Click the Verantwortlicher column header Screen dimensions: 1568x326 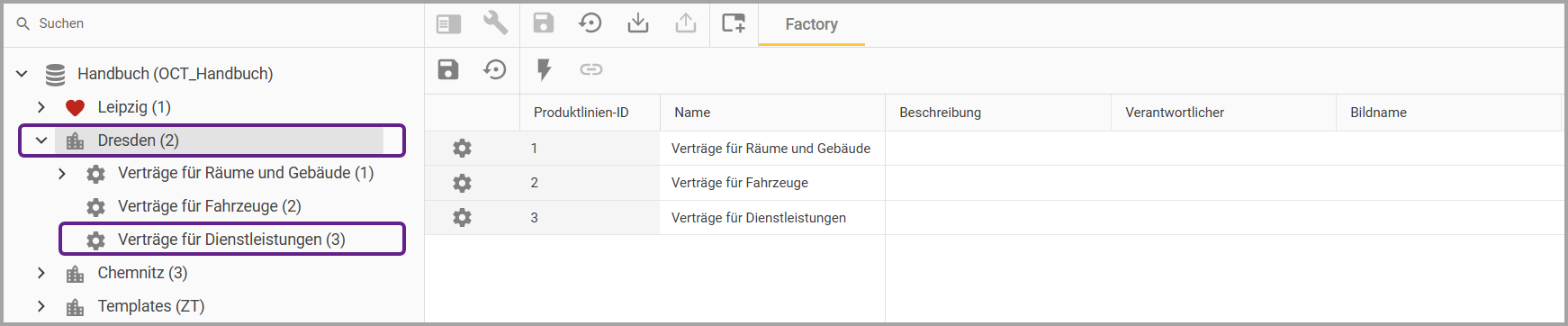[1223, 113]
